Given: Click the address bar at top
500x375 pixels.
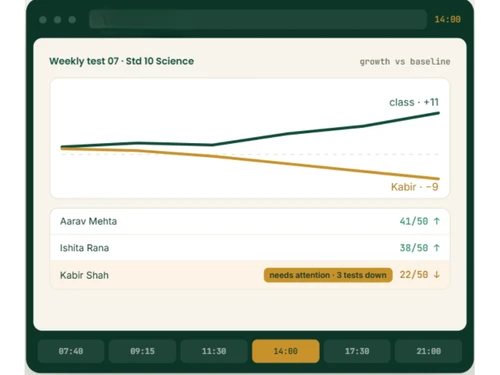Looking at the screenshot, I should (258, 19).
